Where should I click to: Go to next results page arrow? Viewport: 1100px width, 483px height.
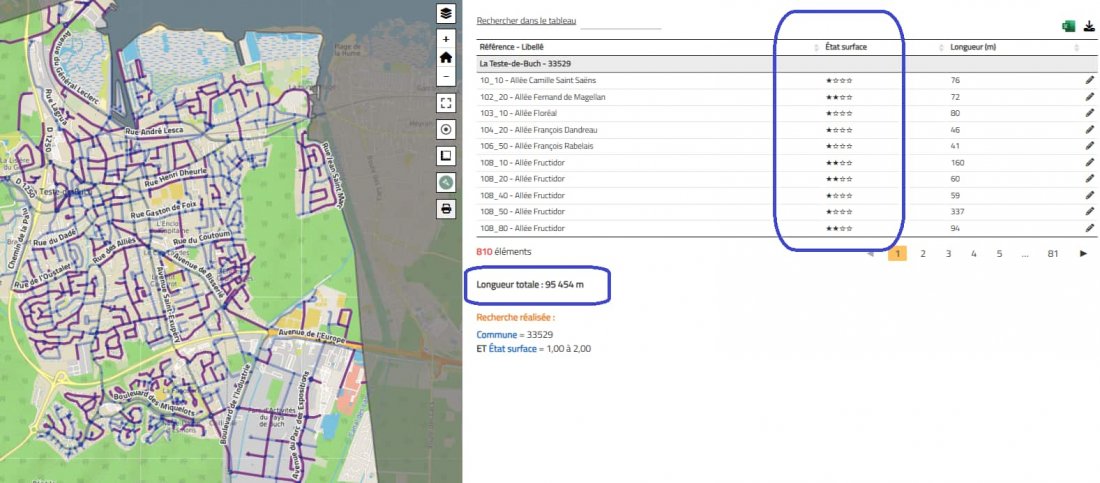(1083, 253)
